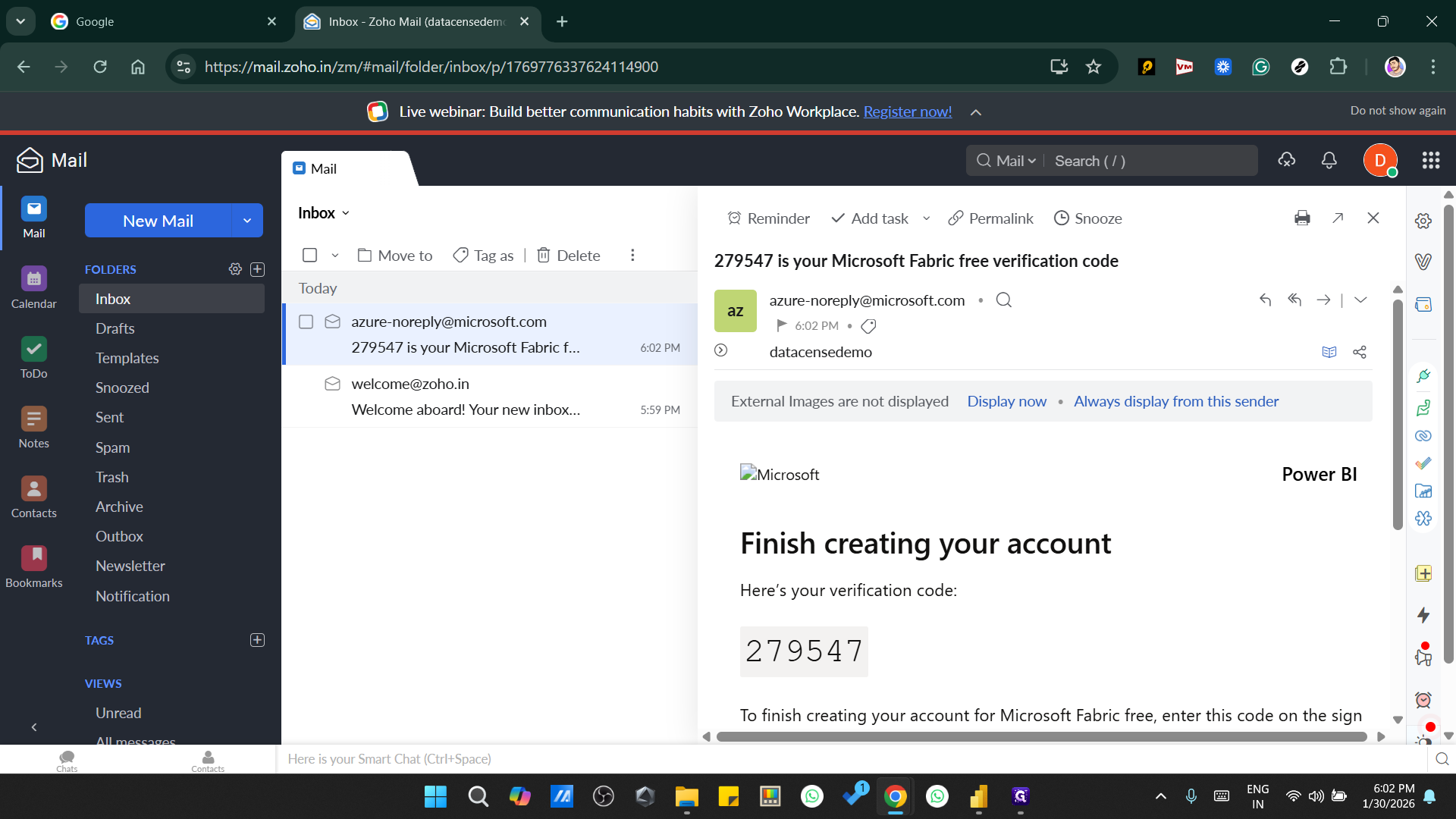Open Zoho Mail settings gear in right sidebar
1456x819 pixels.
1423,221
